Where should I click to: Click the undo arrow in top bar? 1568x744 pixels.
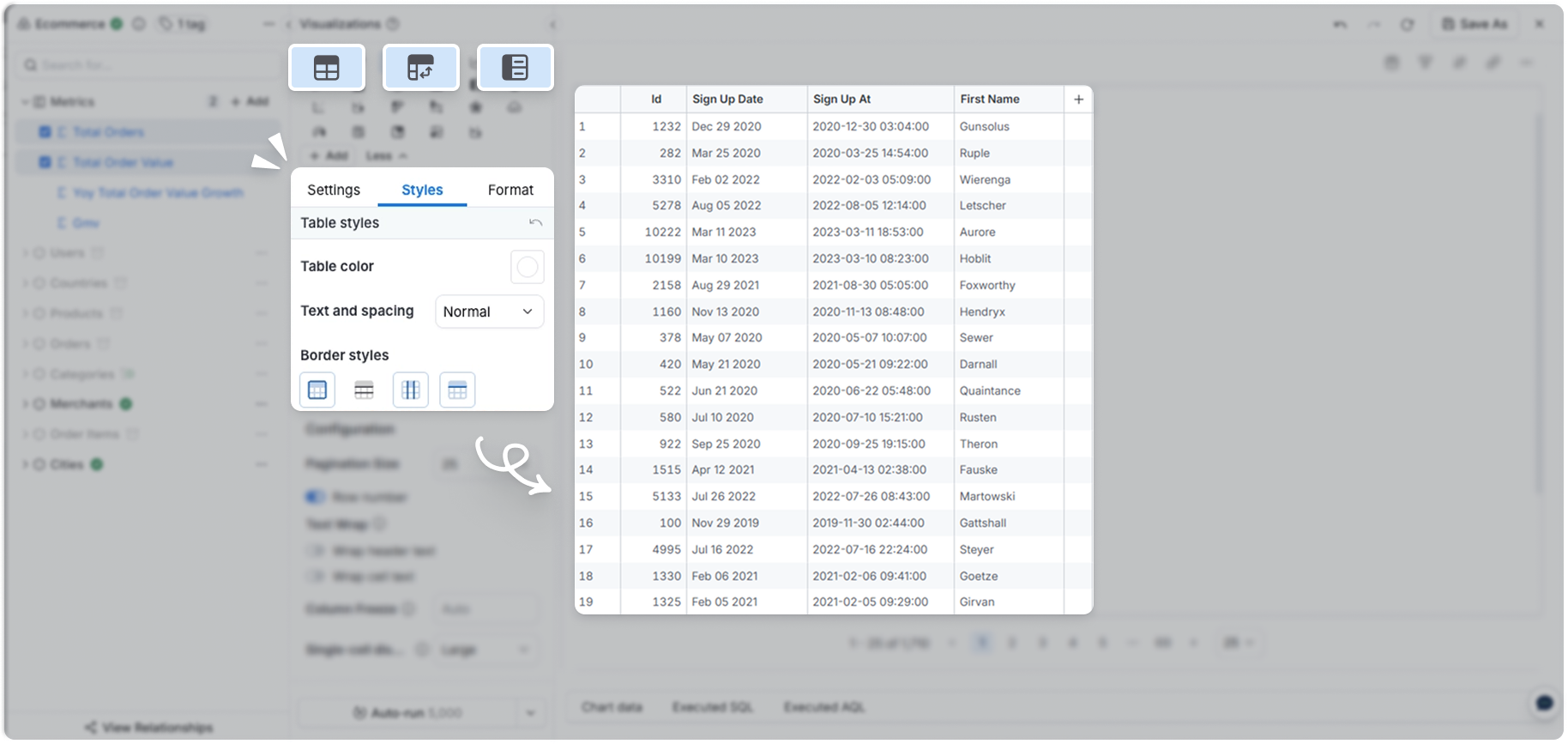1340,24
